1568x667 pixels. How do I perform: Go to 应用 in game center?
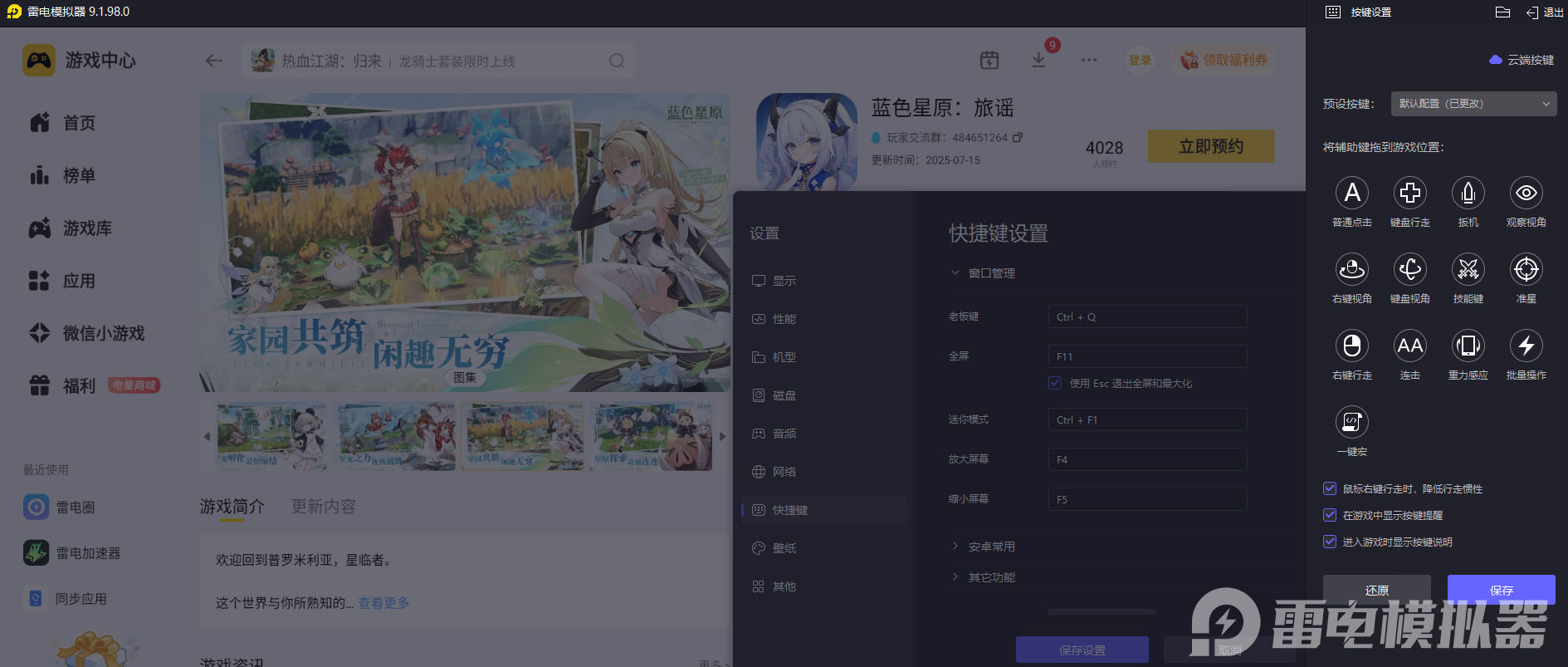tap(62, 281)
